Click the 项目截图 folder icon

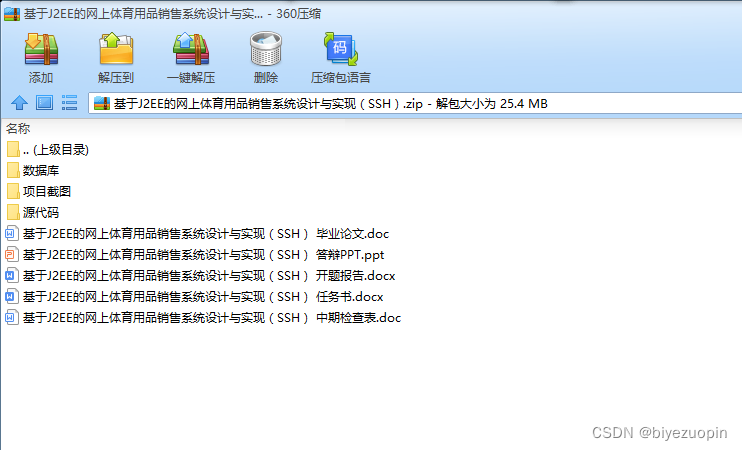tap(13, 191)
